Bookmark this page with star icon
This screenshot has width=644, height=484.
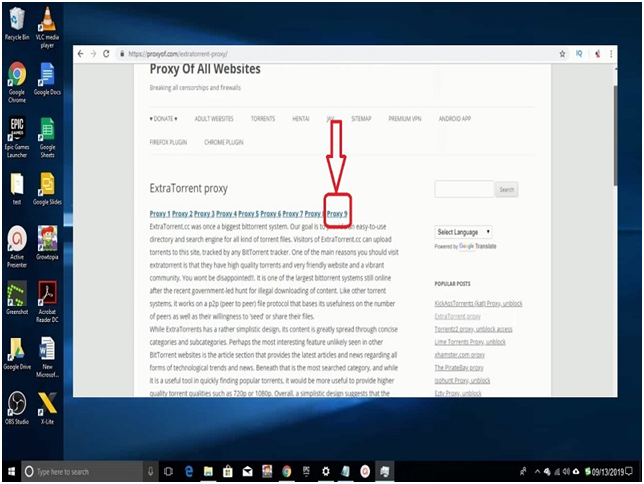(x=562, y=54)
